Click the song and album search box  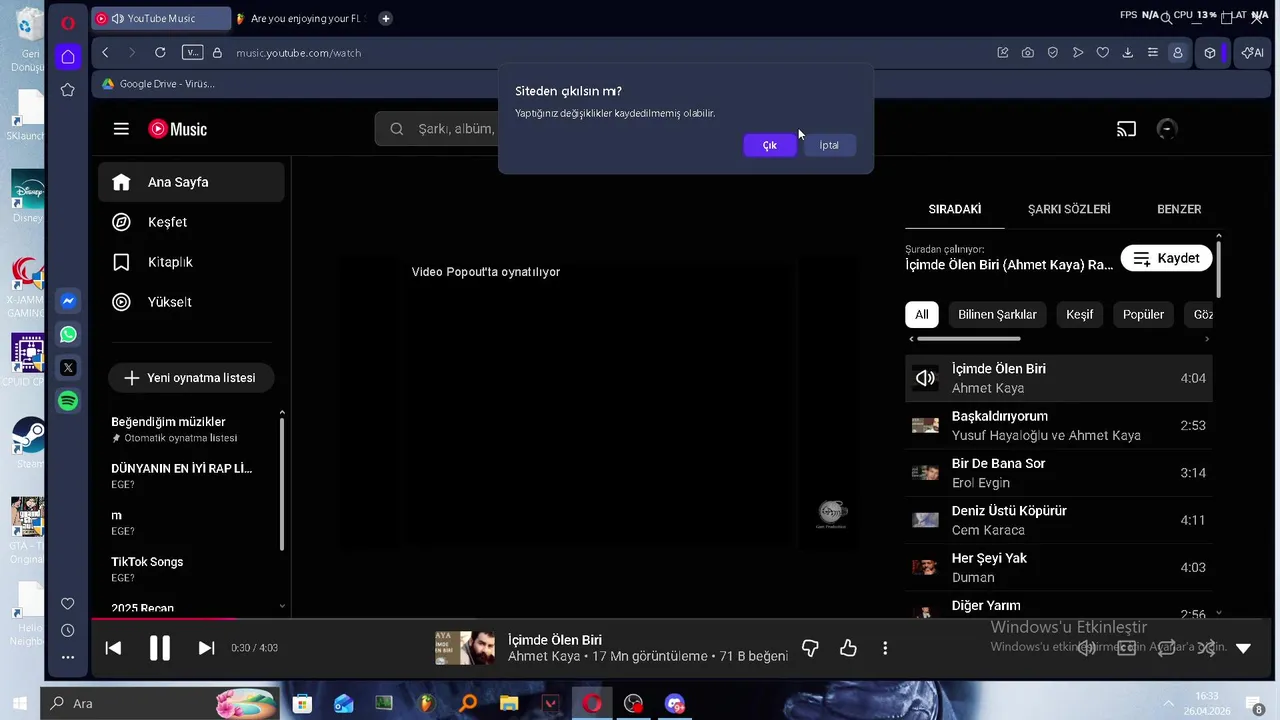pos(437,128)
